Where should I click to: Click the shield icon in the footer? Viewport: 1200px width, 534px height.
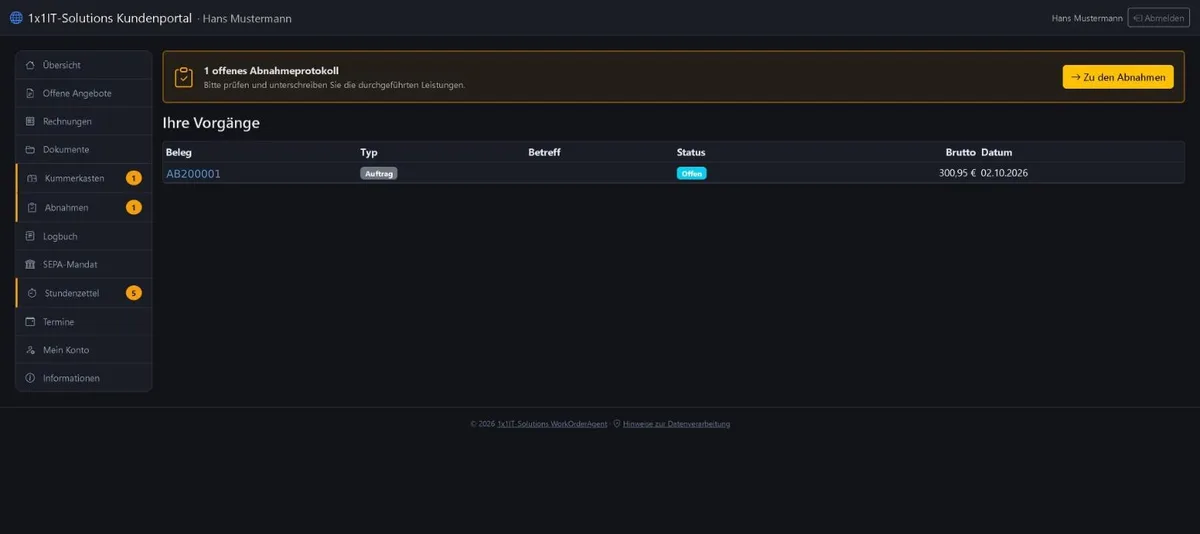617,424
